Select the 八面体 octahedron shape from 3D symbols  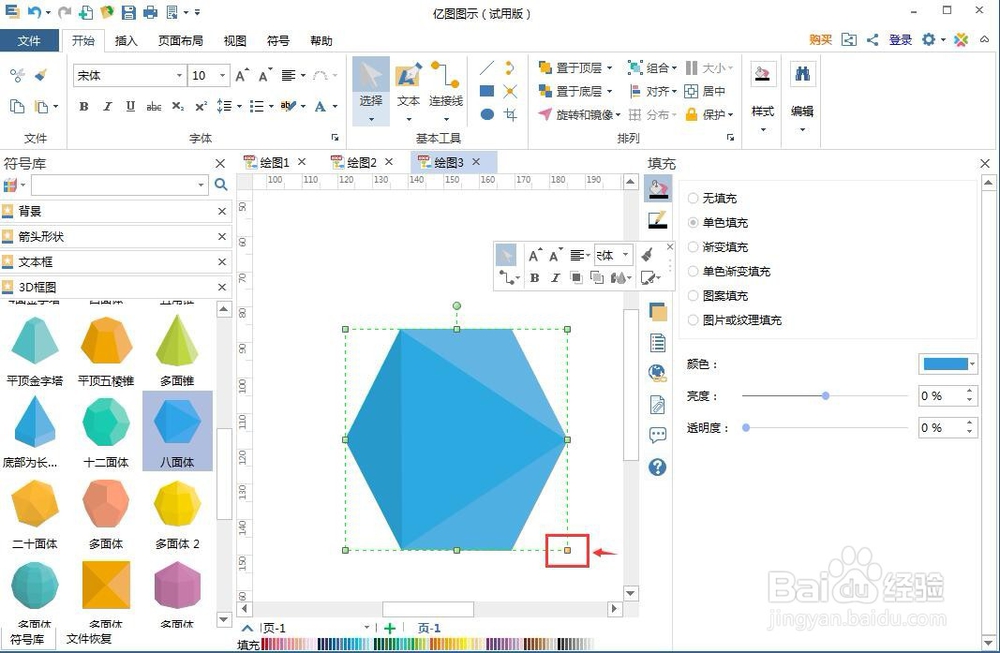(x=177, y=425)
